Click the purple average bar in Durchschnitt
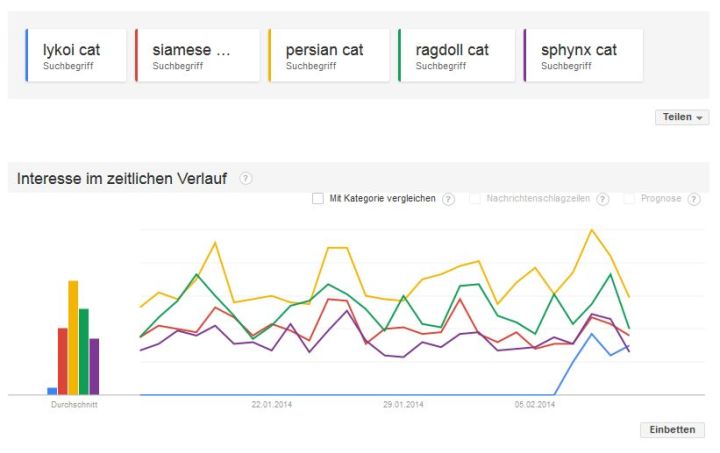This screenshot has width=720, height=453. click(94, 367)
